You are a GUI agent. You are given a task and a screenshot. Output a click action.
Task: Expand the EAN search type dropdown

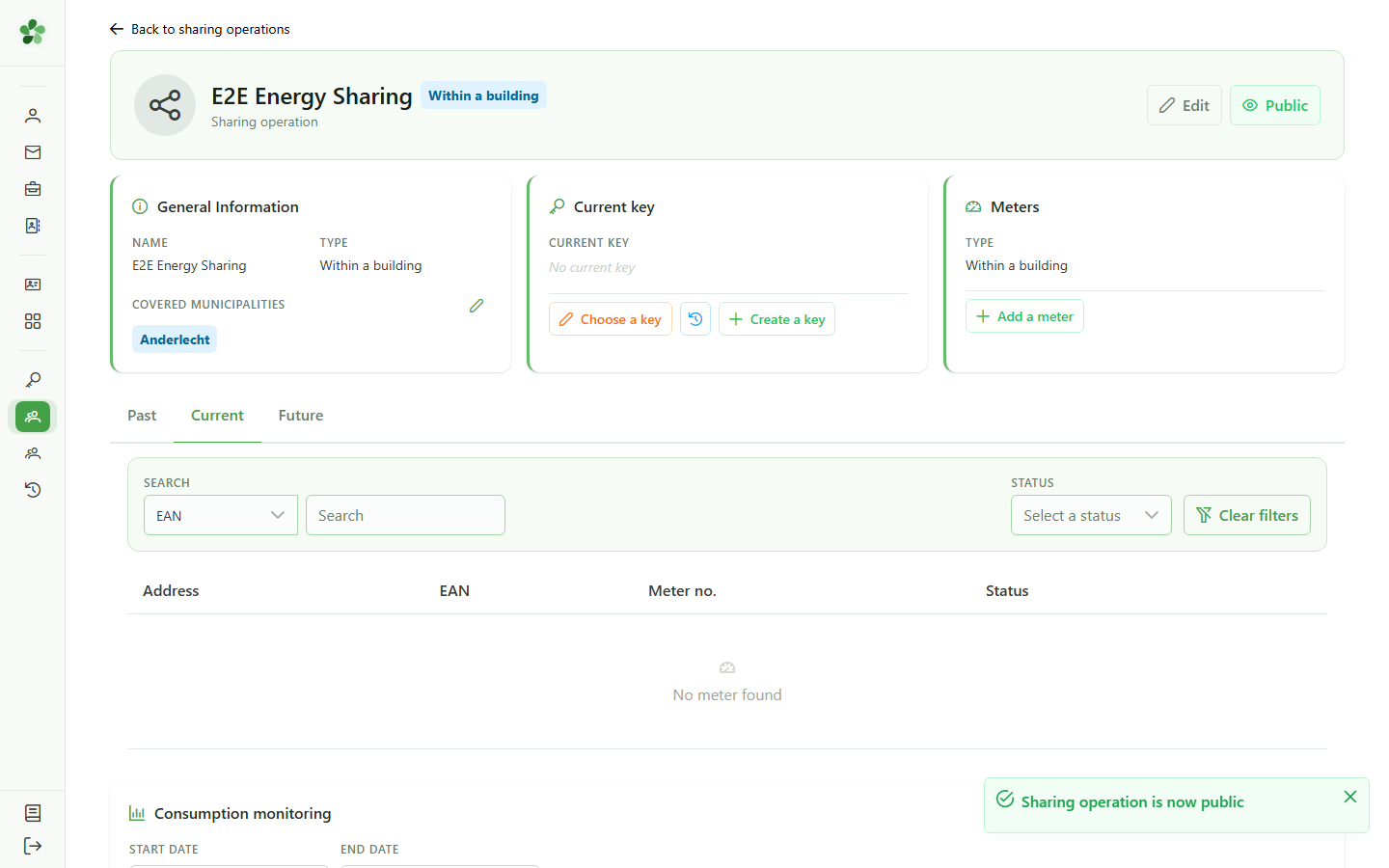221,515
